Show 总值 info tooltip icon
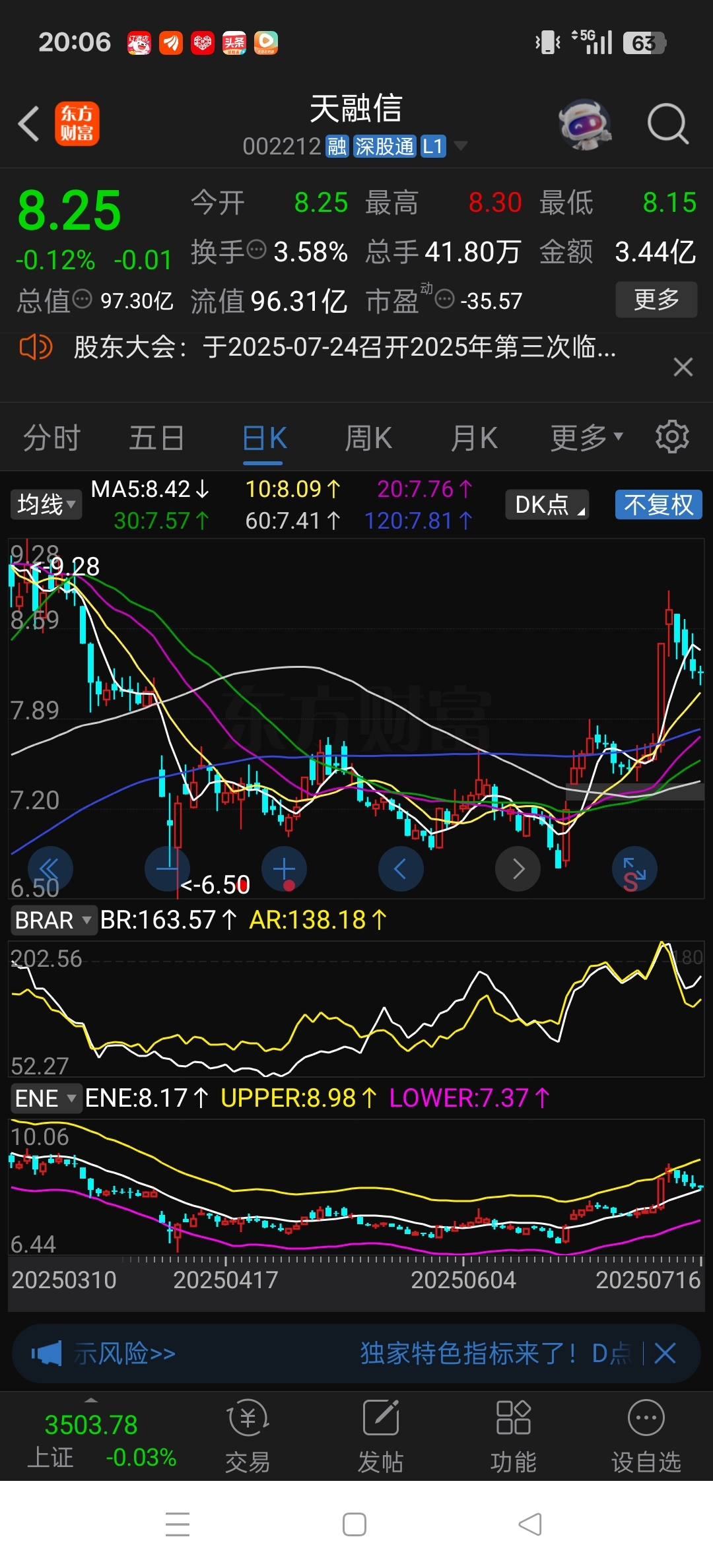The width and height of the screenshot is (713, 1568). [82, 299]
